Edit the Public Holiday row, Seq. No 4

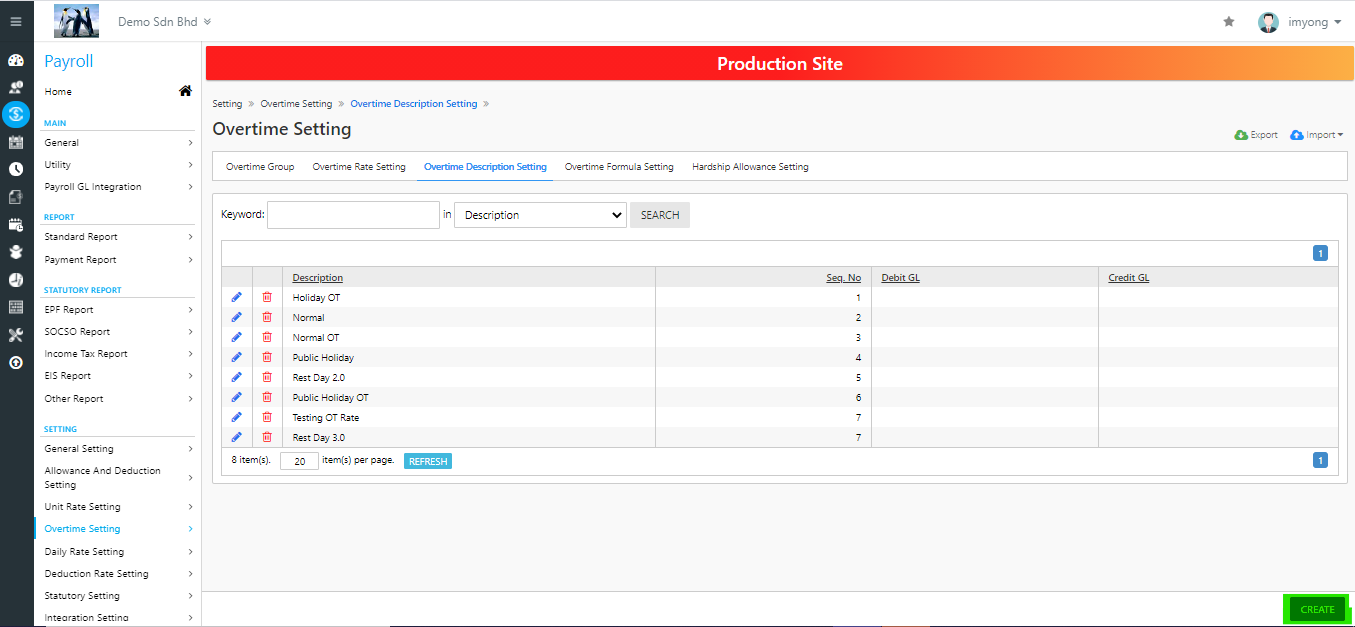coord(237,357)
